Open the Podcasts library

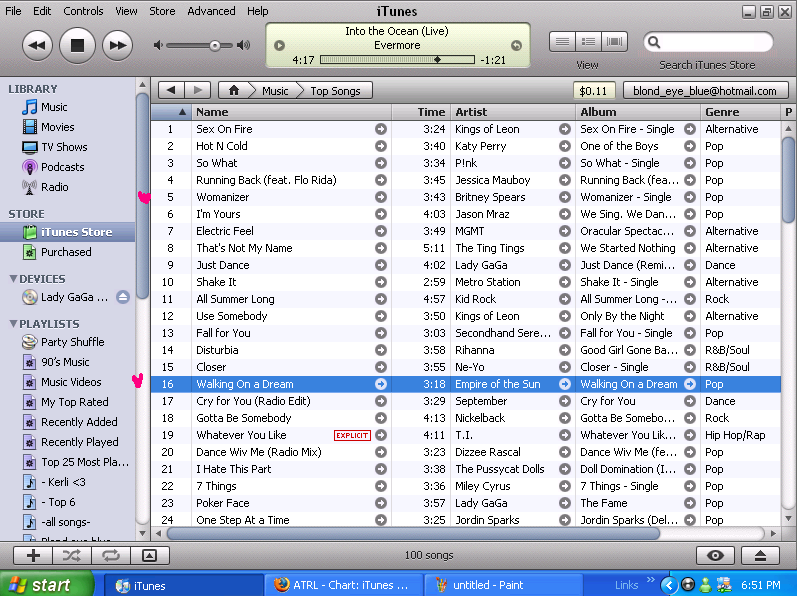click(x=62, y=167)
